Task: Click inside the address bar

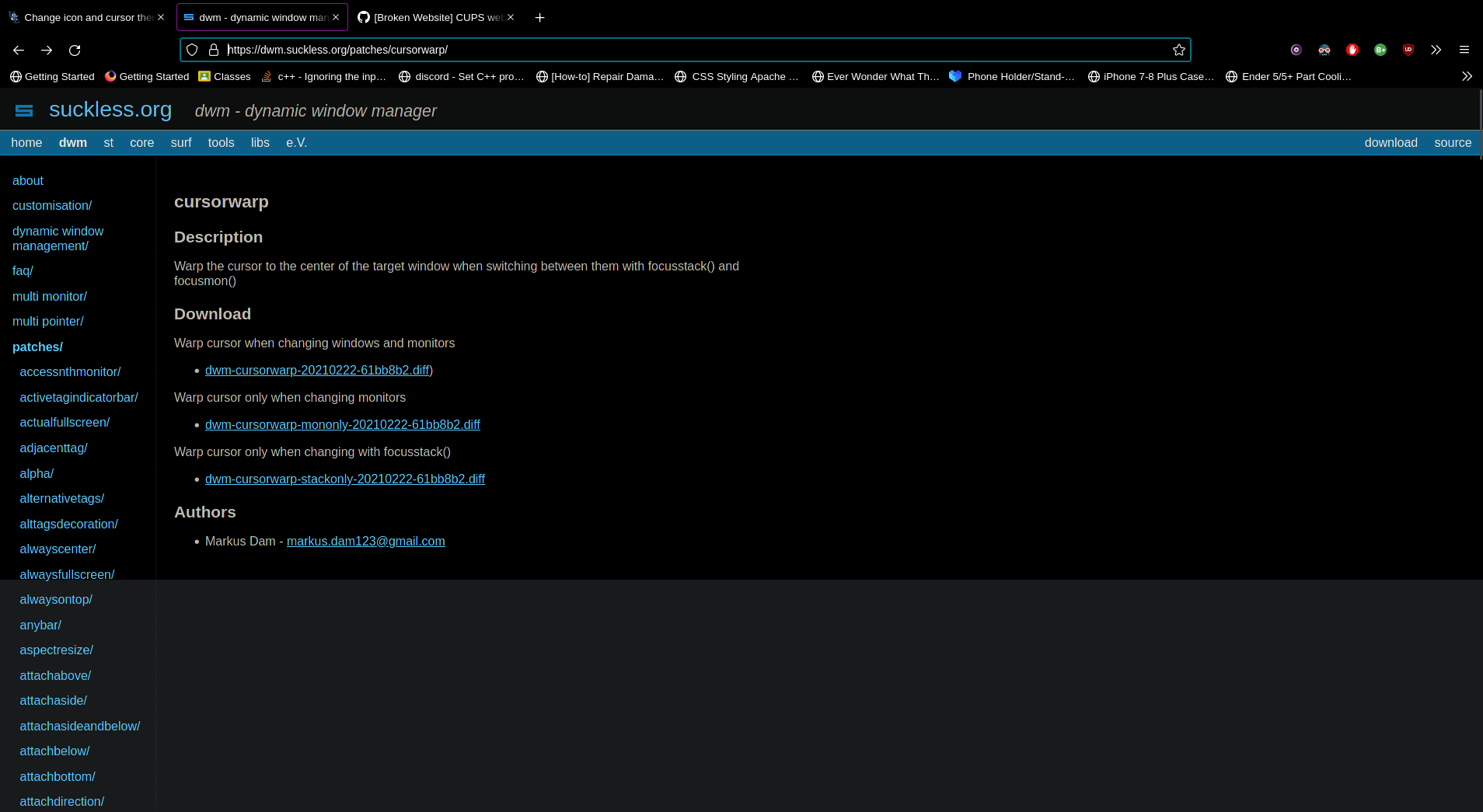Action: (x=622, y=49)
